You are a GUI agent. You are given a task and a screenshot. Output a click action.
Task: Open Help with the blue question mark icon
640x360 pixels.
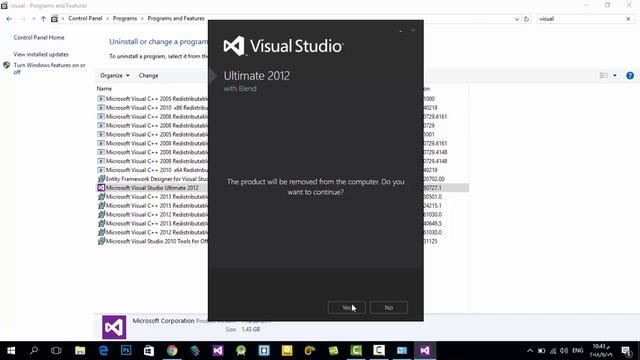(x=630, y=76)
